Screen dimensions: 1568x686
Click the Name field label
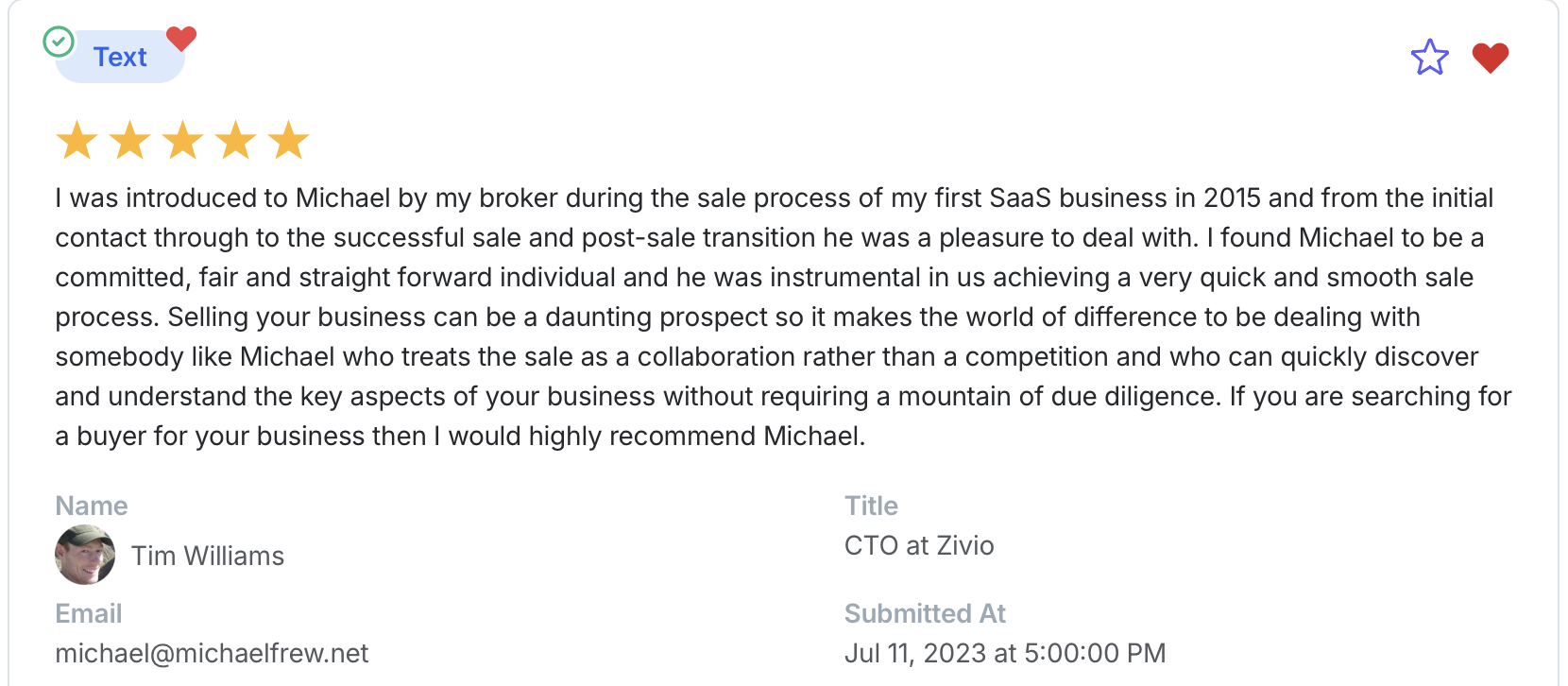tap(92, 506)
